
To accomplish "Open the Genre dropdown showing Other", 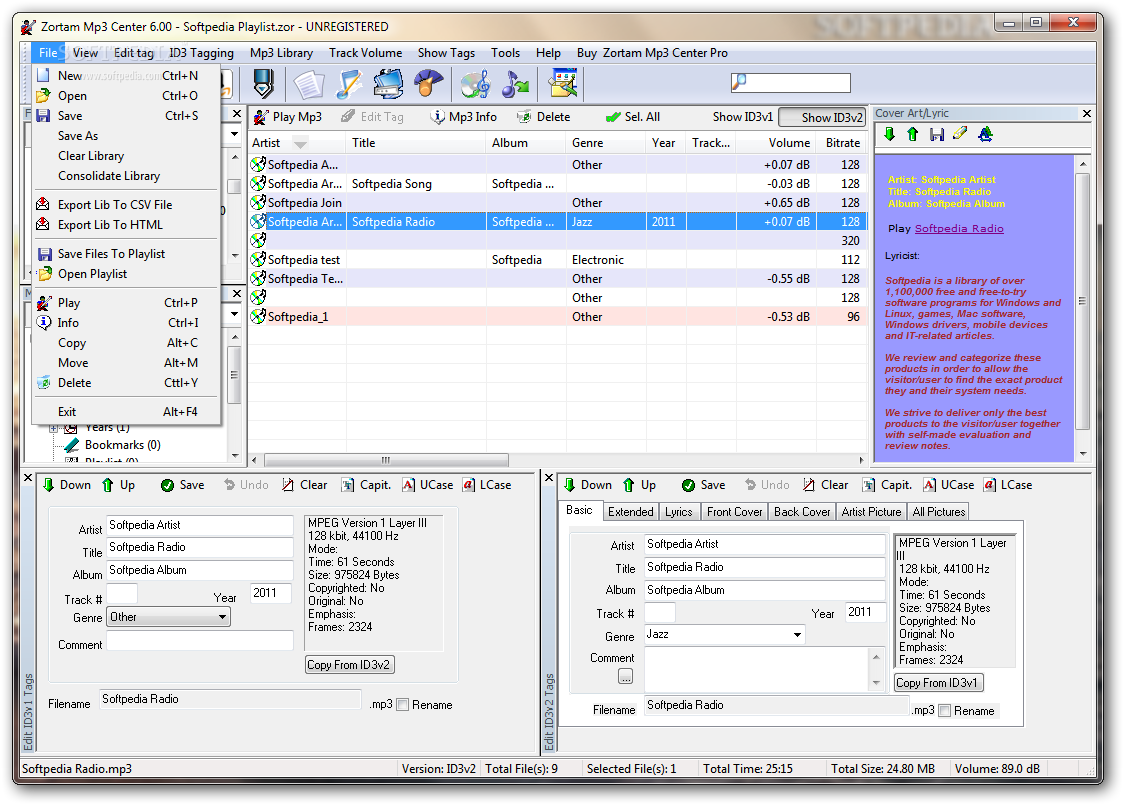I will coord(169,617).
